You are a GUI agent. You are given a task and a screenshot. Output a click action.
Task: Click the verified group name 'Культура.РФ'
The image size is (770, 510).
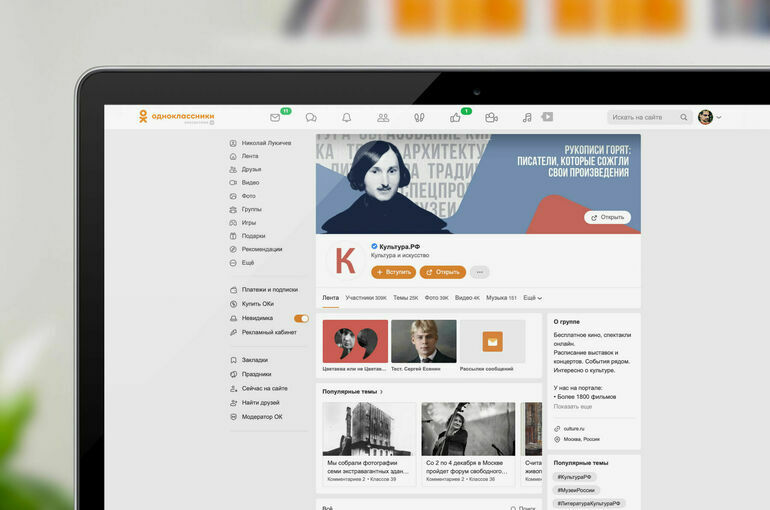point(399,247)
